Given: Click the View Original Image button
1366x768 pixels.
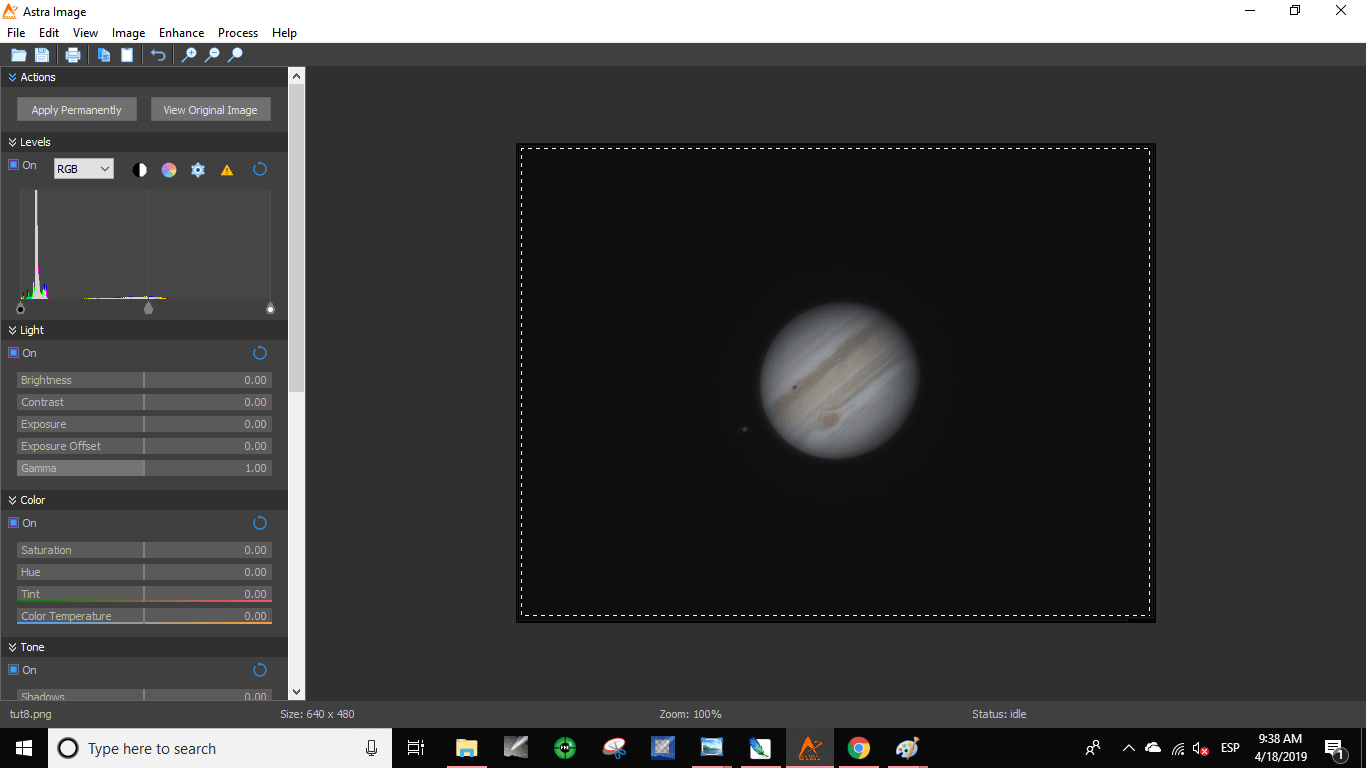Looking at the screenshot, I should (x=210, y=110).
